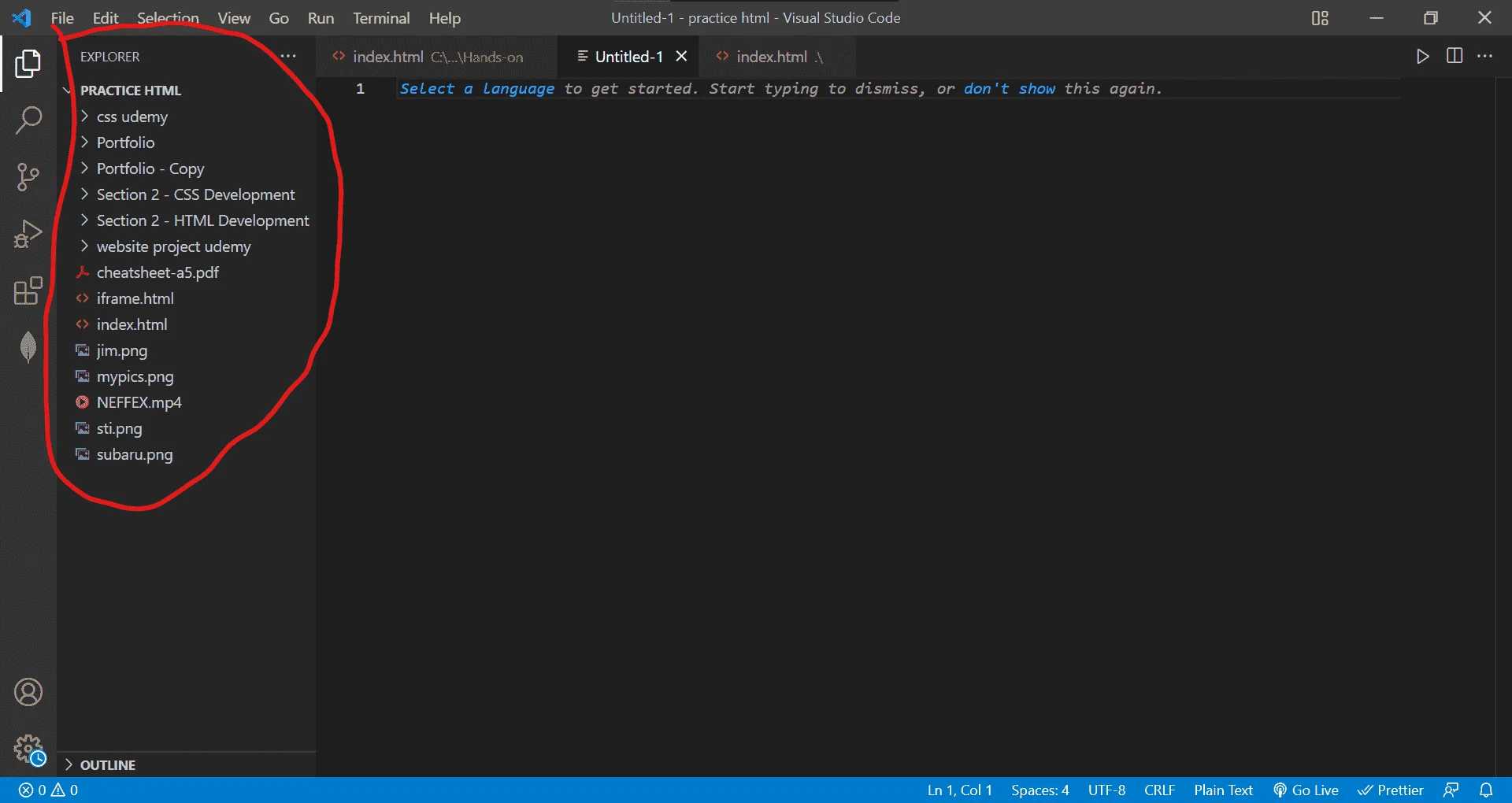Click the EXPLORER panel title
1512x803 pixels.
point(109,57)
